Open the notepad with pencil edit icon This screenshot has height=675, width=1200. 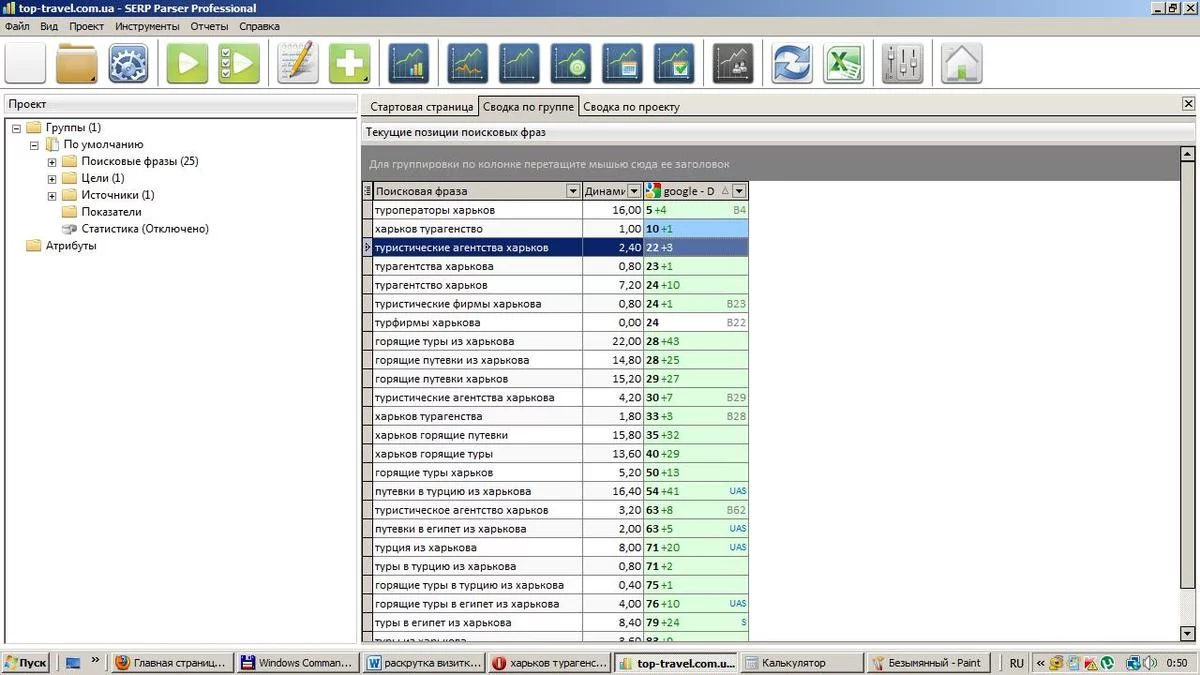click(298, 64)
